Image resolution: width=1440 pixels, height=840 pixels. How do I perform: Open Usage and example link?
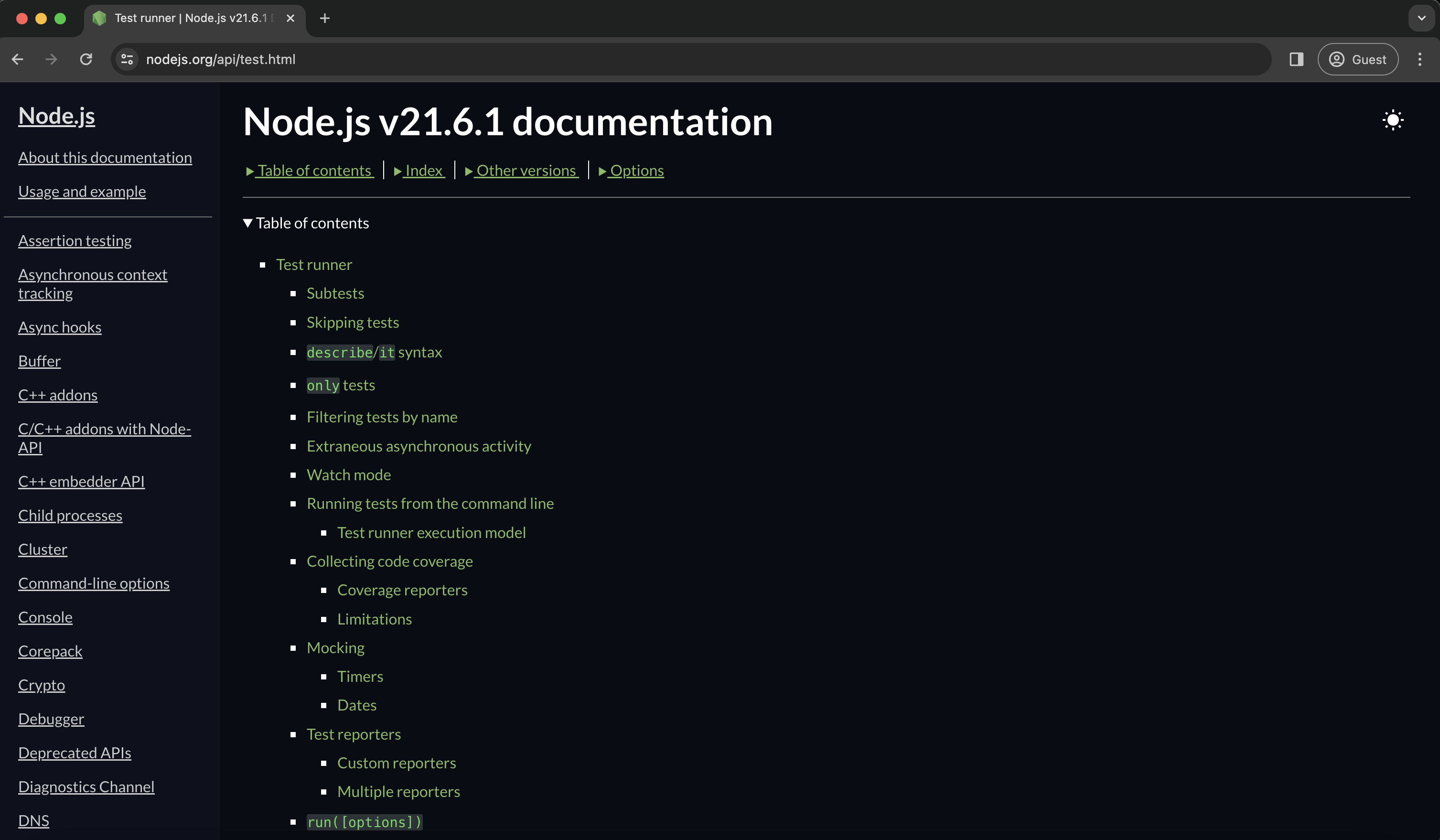82,192
